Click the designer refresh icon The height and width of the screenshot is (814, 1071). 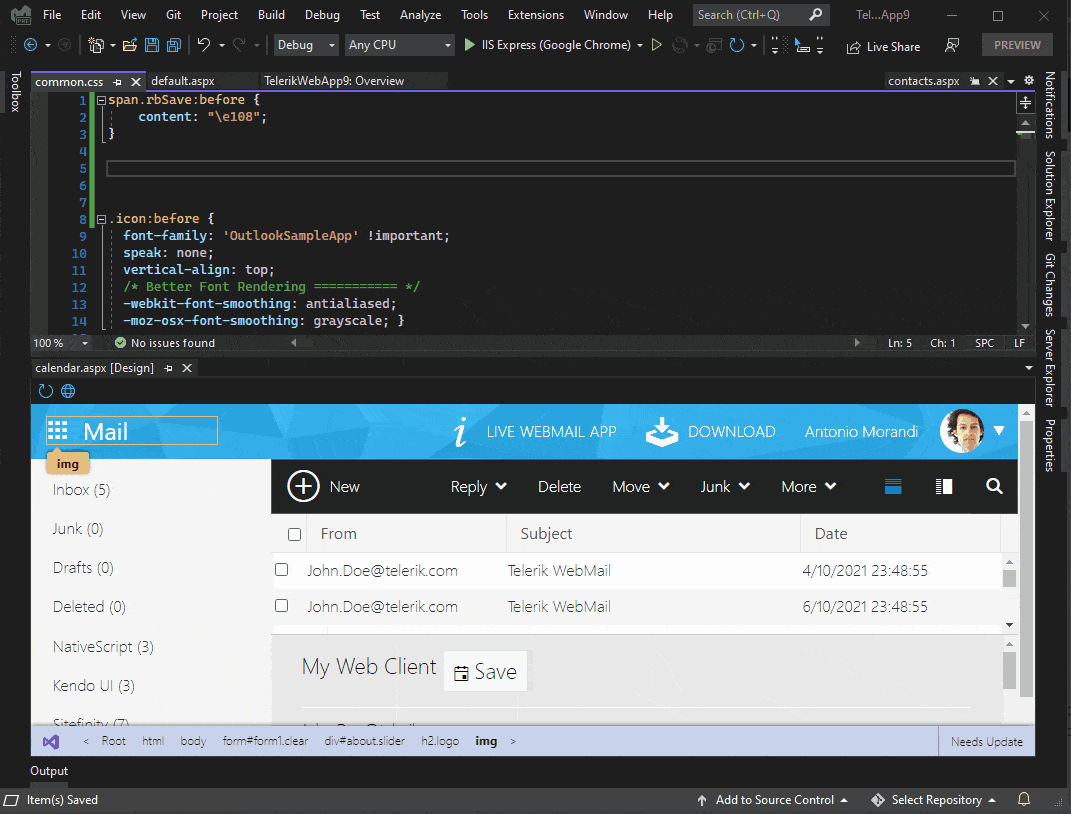coord(46,391)
